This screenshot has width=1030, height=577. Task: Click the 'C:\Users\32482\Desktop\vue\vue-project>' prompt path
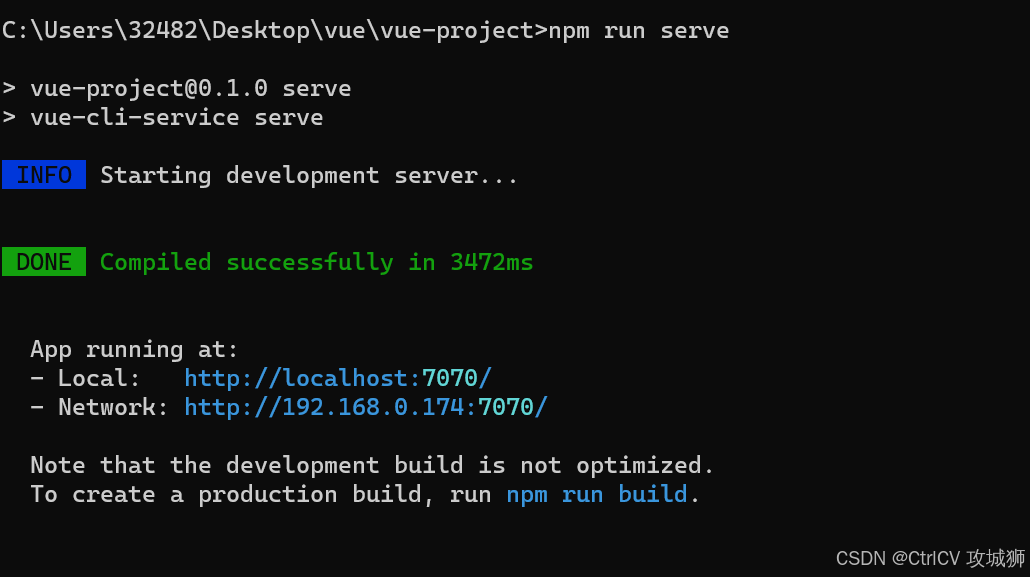pos(275,31)
